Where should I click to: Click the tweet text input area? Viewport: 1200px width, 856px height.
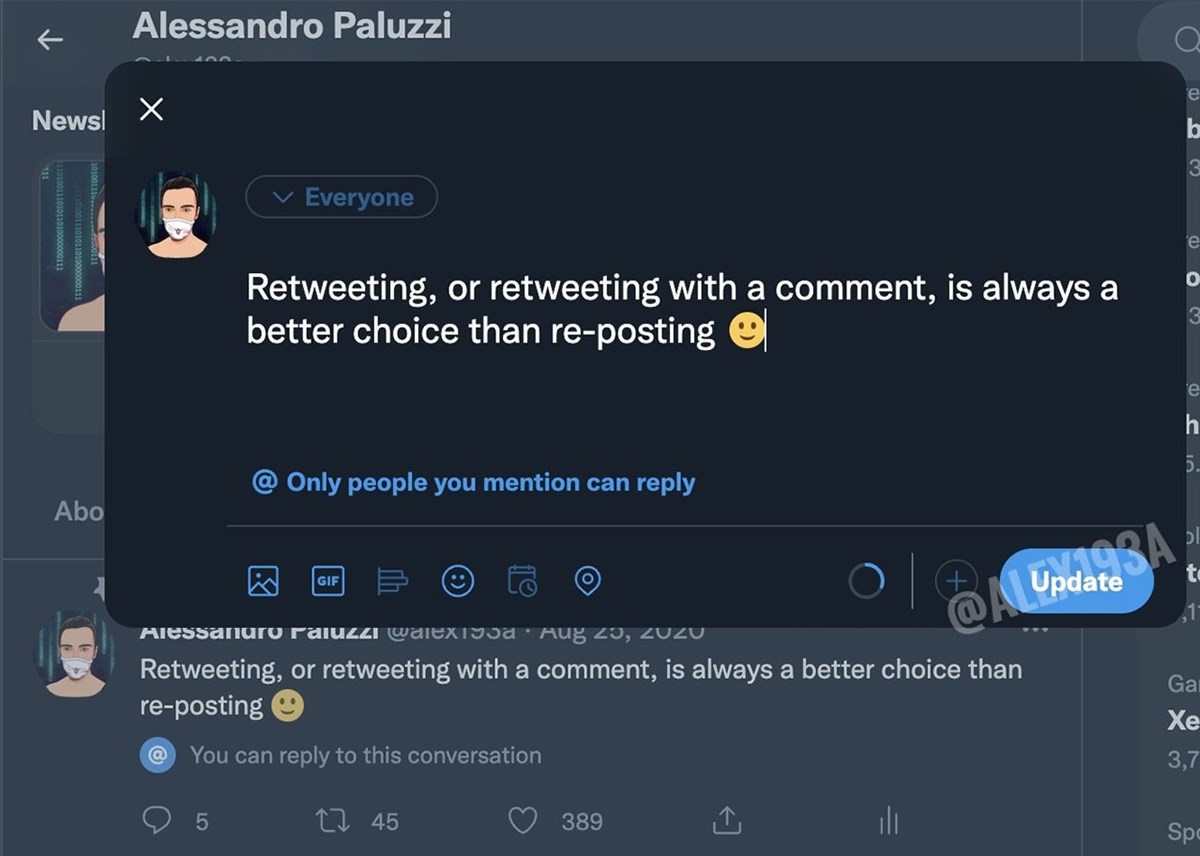tap(680, 310)
